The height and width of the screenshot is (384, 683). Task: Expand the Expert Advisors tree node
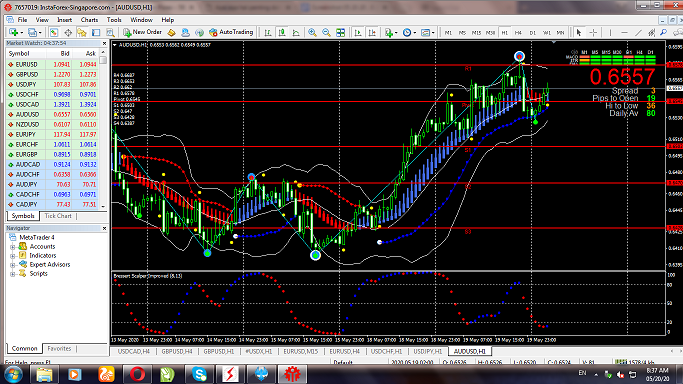pos(13,265)
